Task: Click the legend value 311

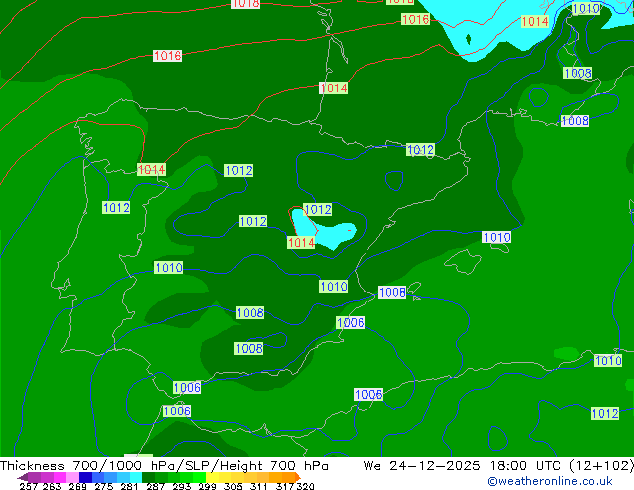Action: pyautogui.click(x=258, y=486)
